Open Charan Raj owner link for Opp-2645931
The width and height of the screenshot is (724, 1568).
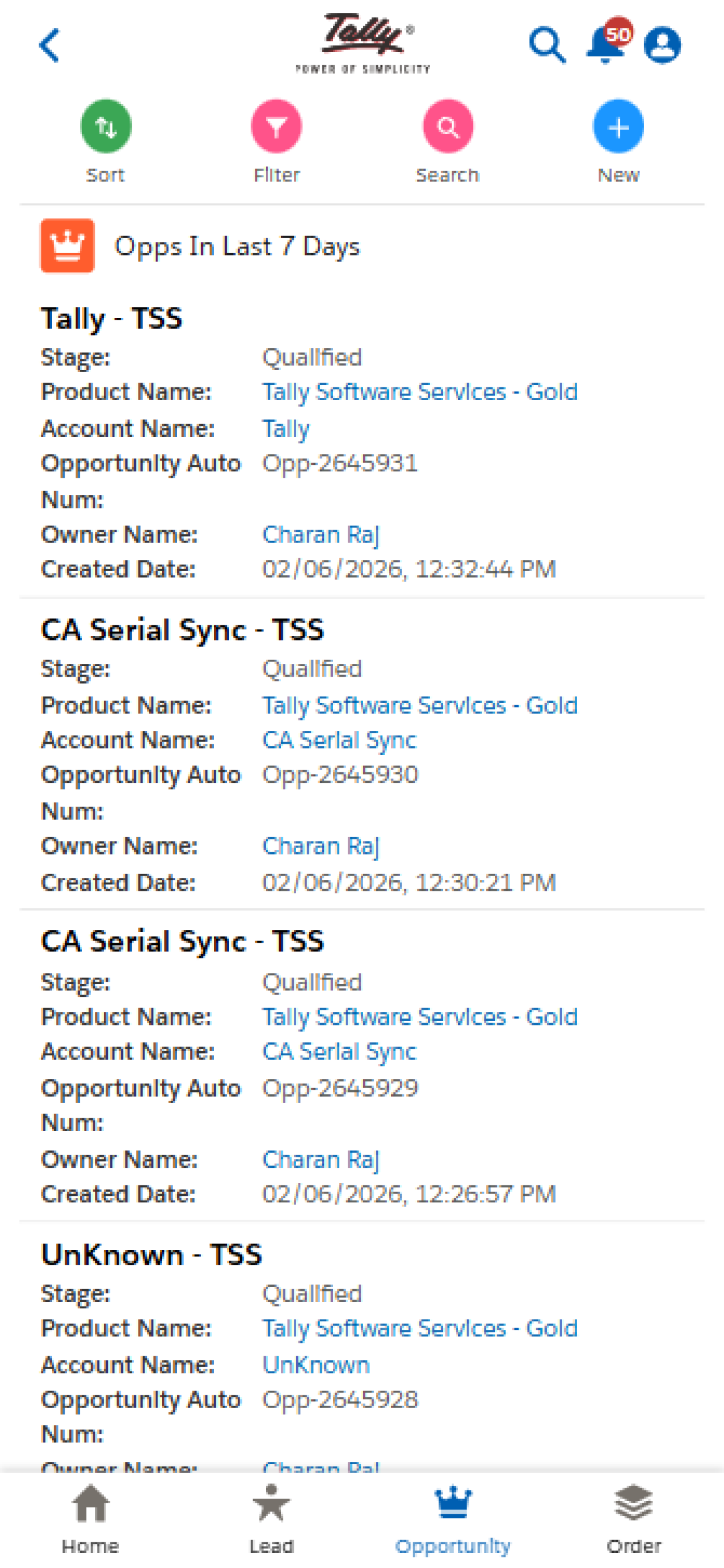pos(321,535)
